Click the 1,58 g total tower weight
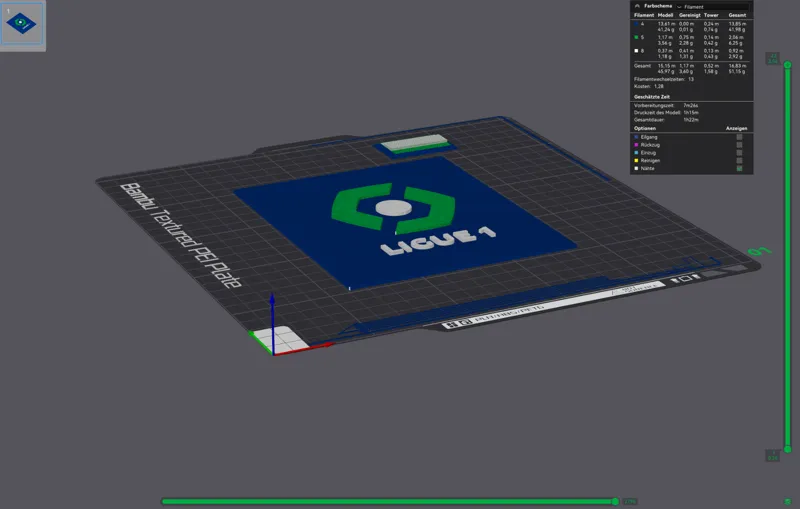800x509 pixels. pyautogui.click(x=711, y=71)
